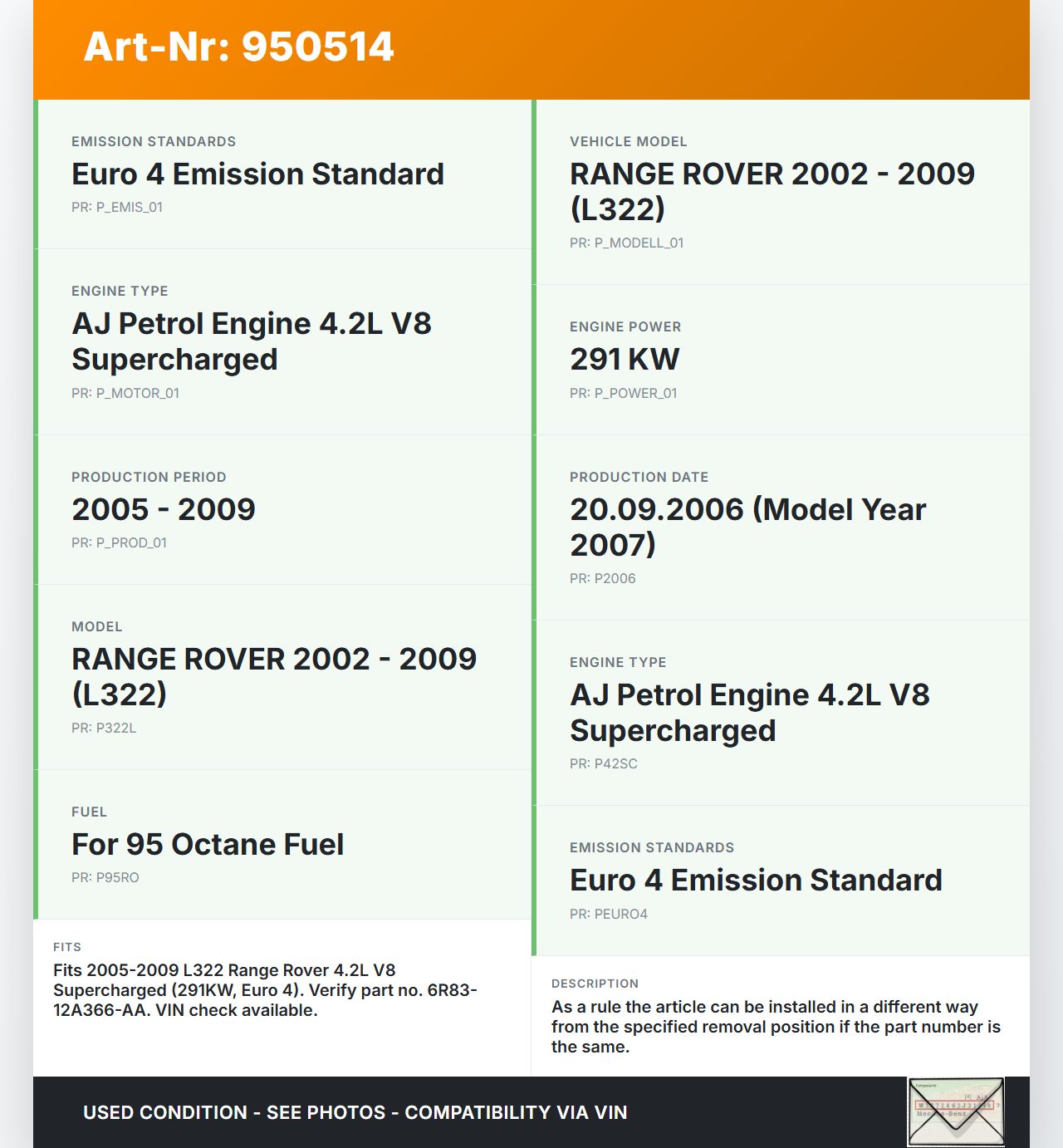Select the Production Period 2005 - 2009 value

coord(164,509)
